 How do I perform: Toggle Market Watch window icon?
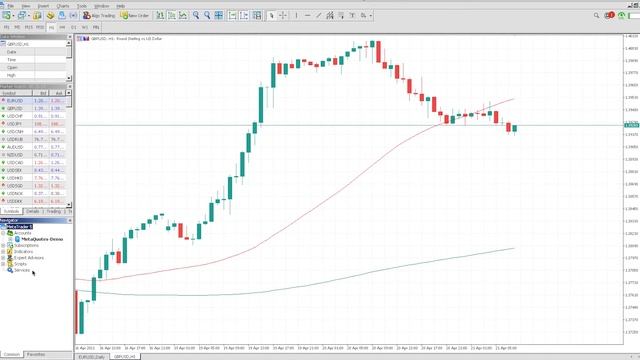tap(37, 16)
